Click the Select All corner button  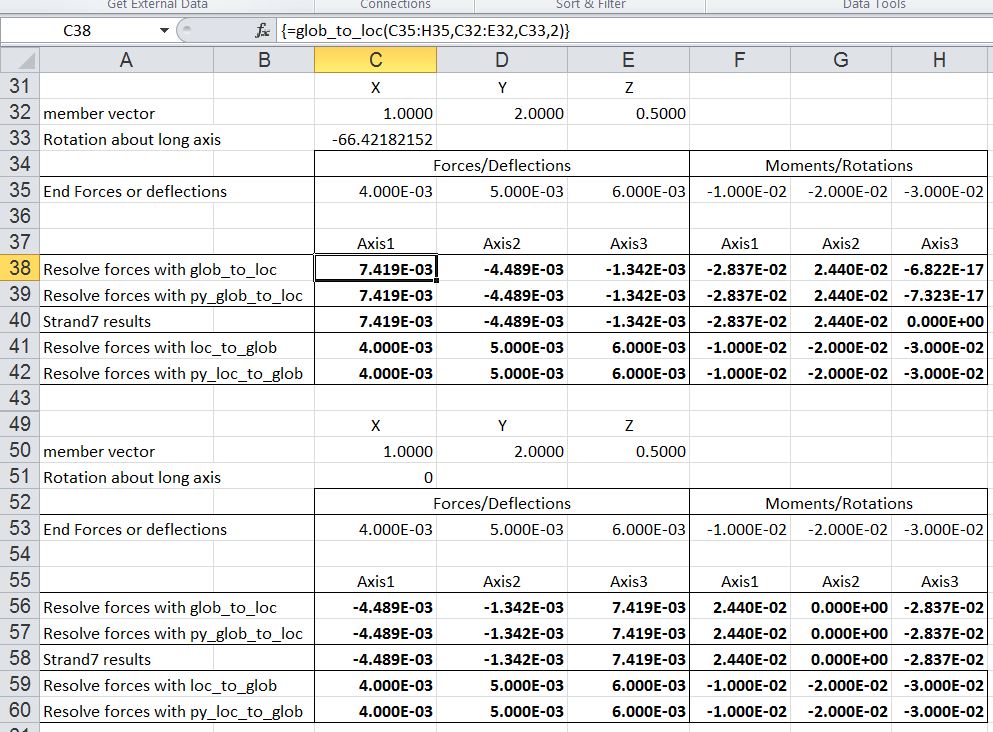(x=18, y=60)
